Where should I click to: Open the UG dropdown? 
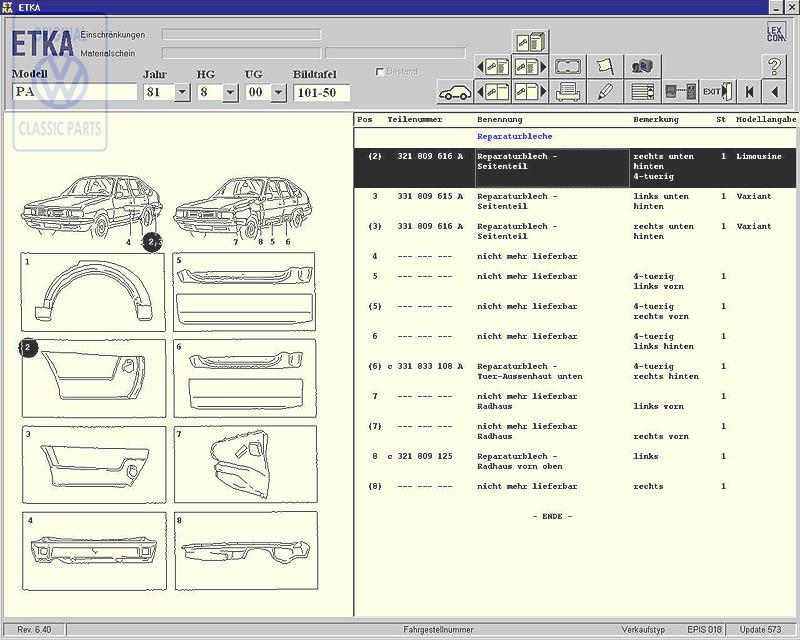[x=278, y=93]
